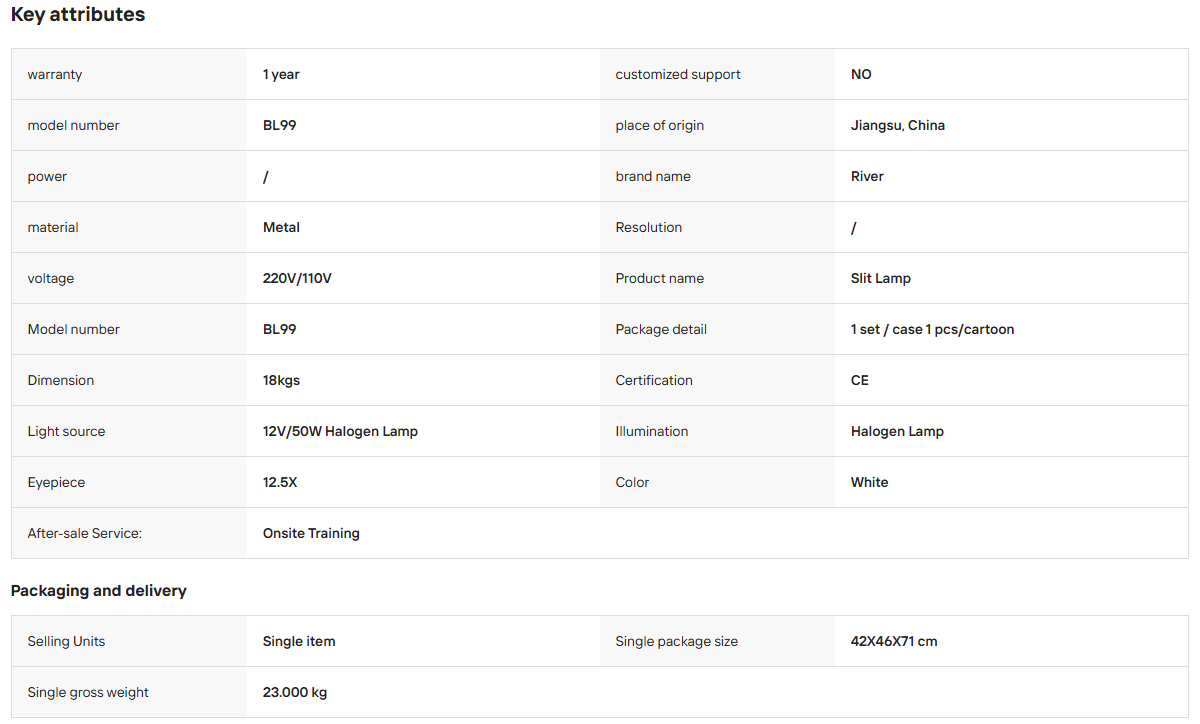
Task: Click the River brand name value
Action: pos(867,177)
